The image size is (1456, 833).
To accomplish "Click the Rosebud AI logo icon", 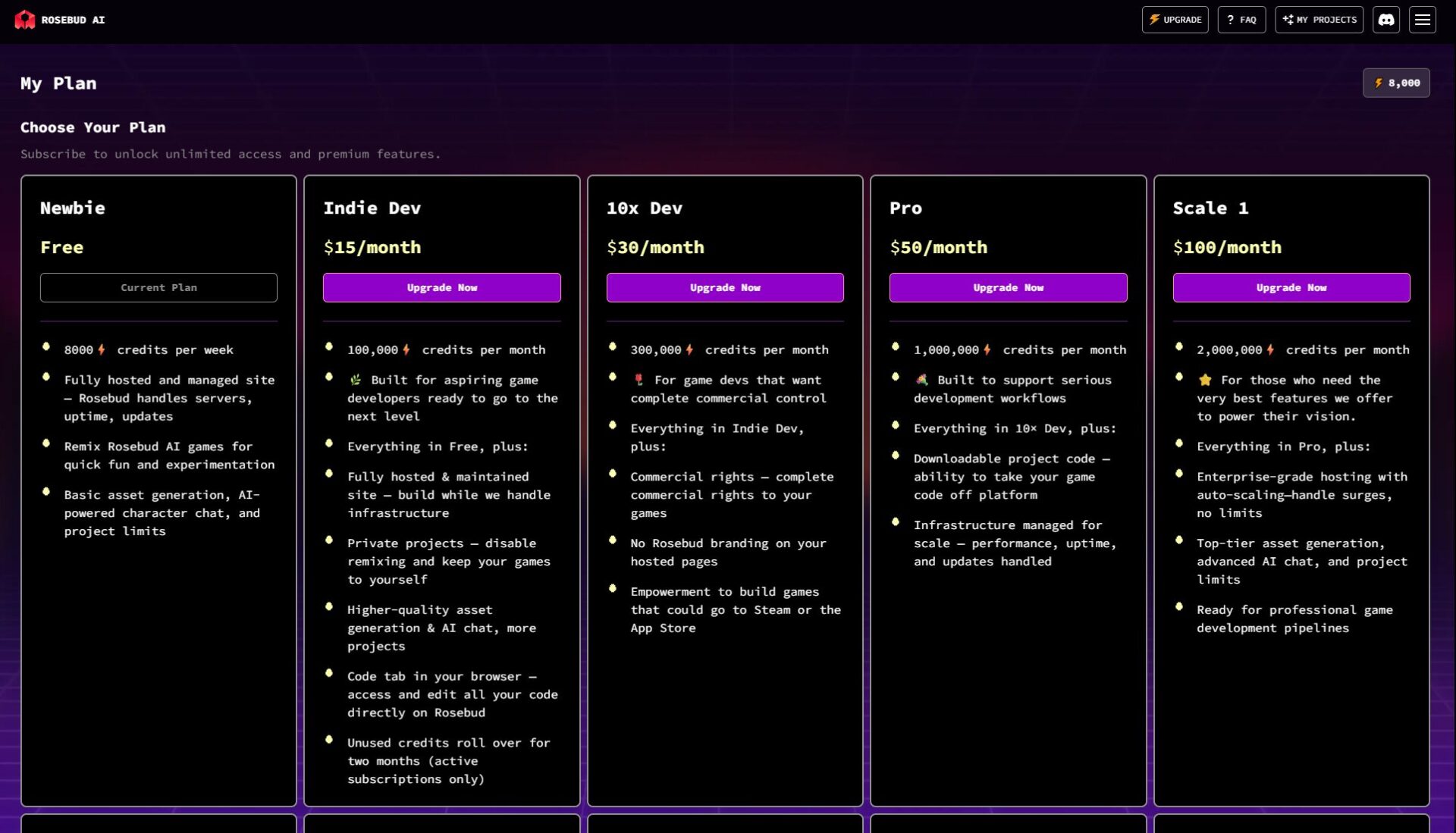I will tap(25, 20).
